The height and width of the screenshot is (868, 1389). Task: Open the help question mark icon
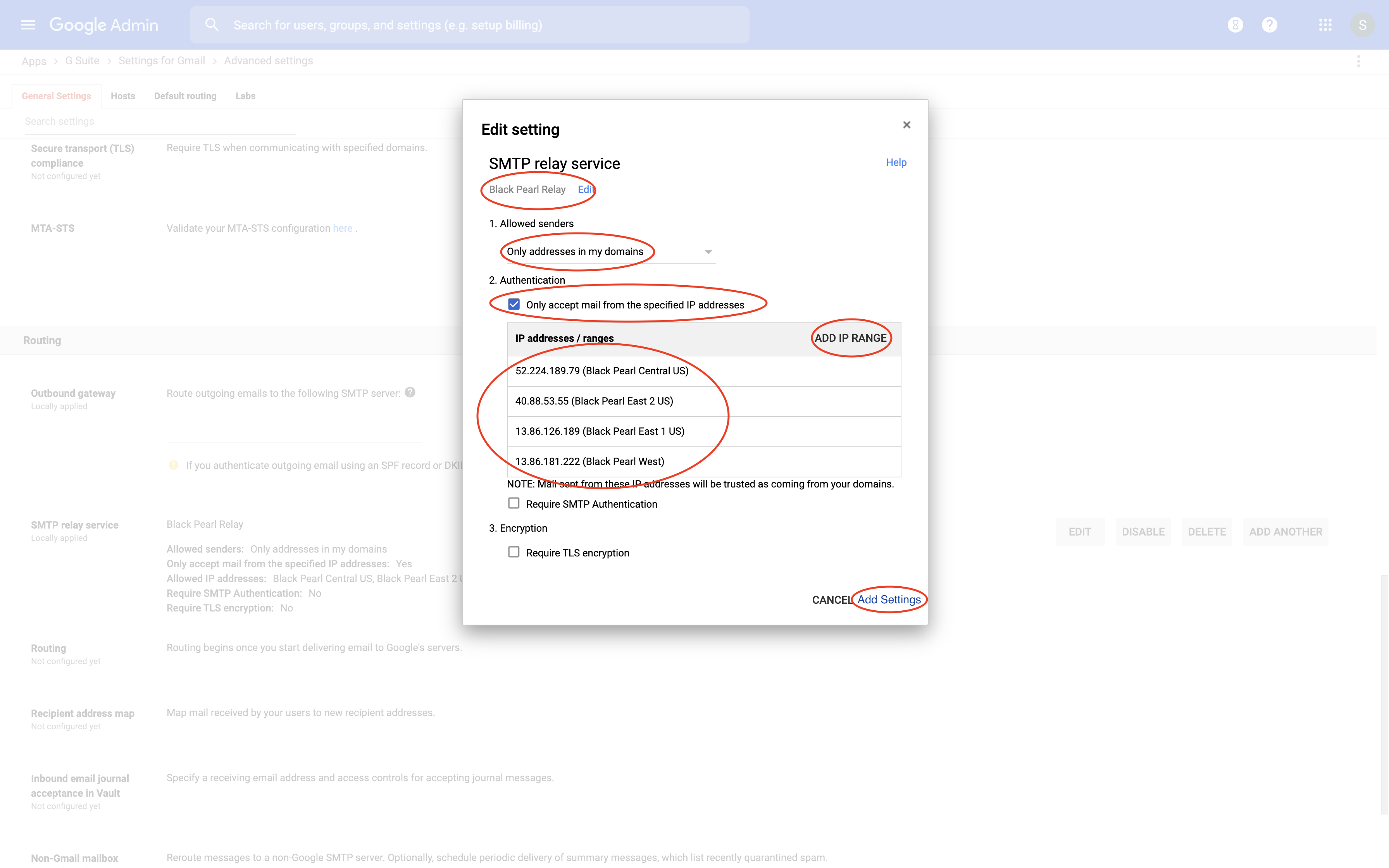[1269, 25]
